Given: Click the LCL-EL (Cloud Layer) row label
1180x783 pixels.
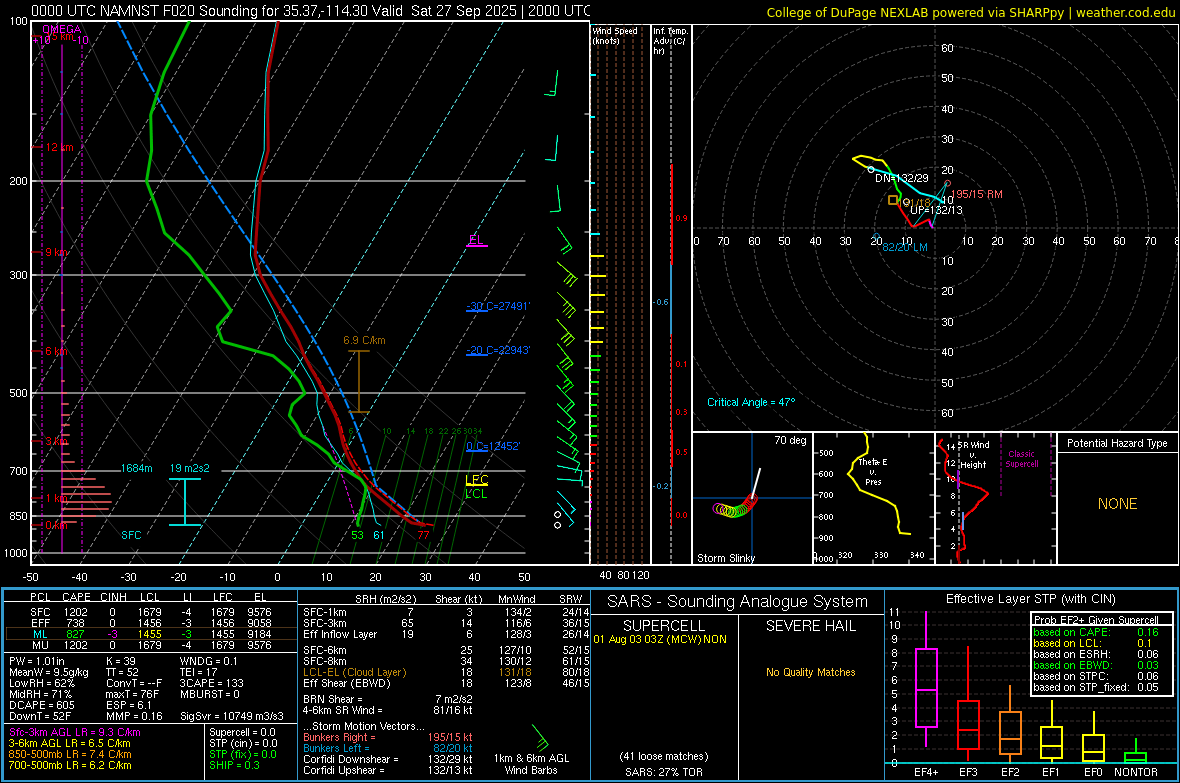Looking at the screenshot, I should [354, 672].
